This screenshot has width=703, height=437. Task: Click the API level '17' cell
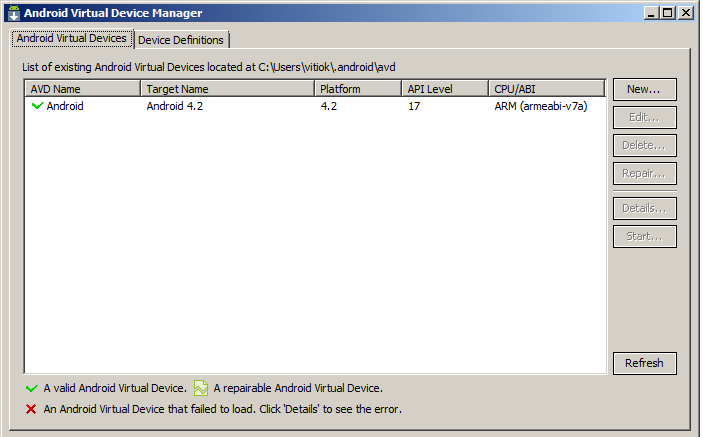coord(414,106)
